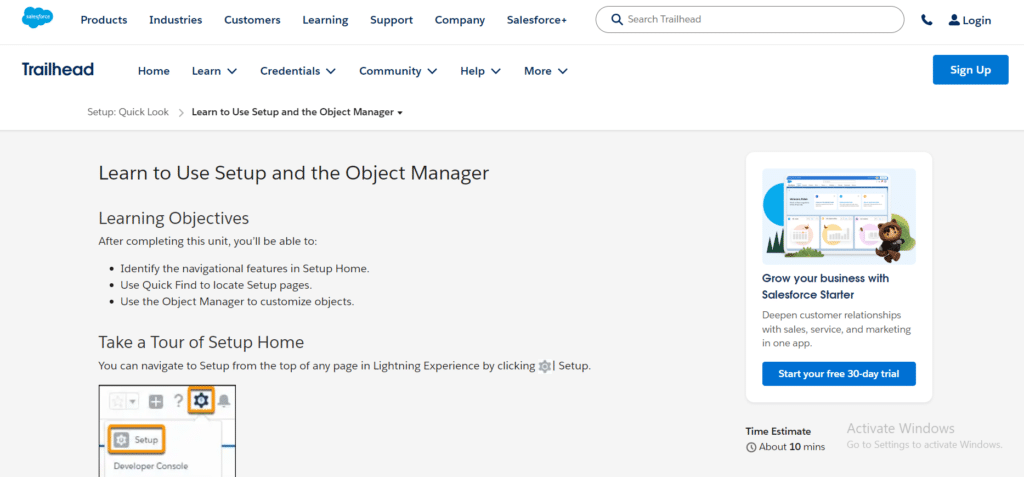Open the Industries menu
This screenshot has width=1024, height=477.
(x=176, y=20)
